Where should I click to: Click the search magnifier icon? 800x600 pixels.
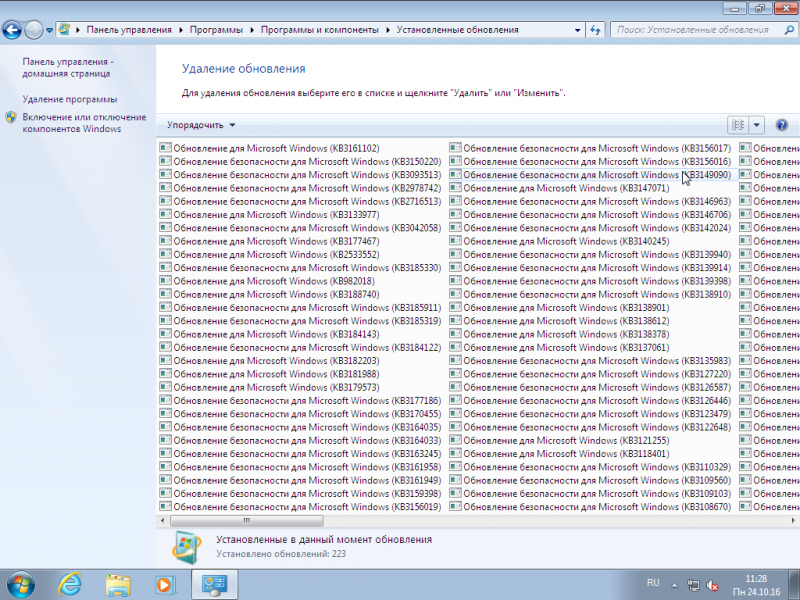(789, 30)
